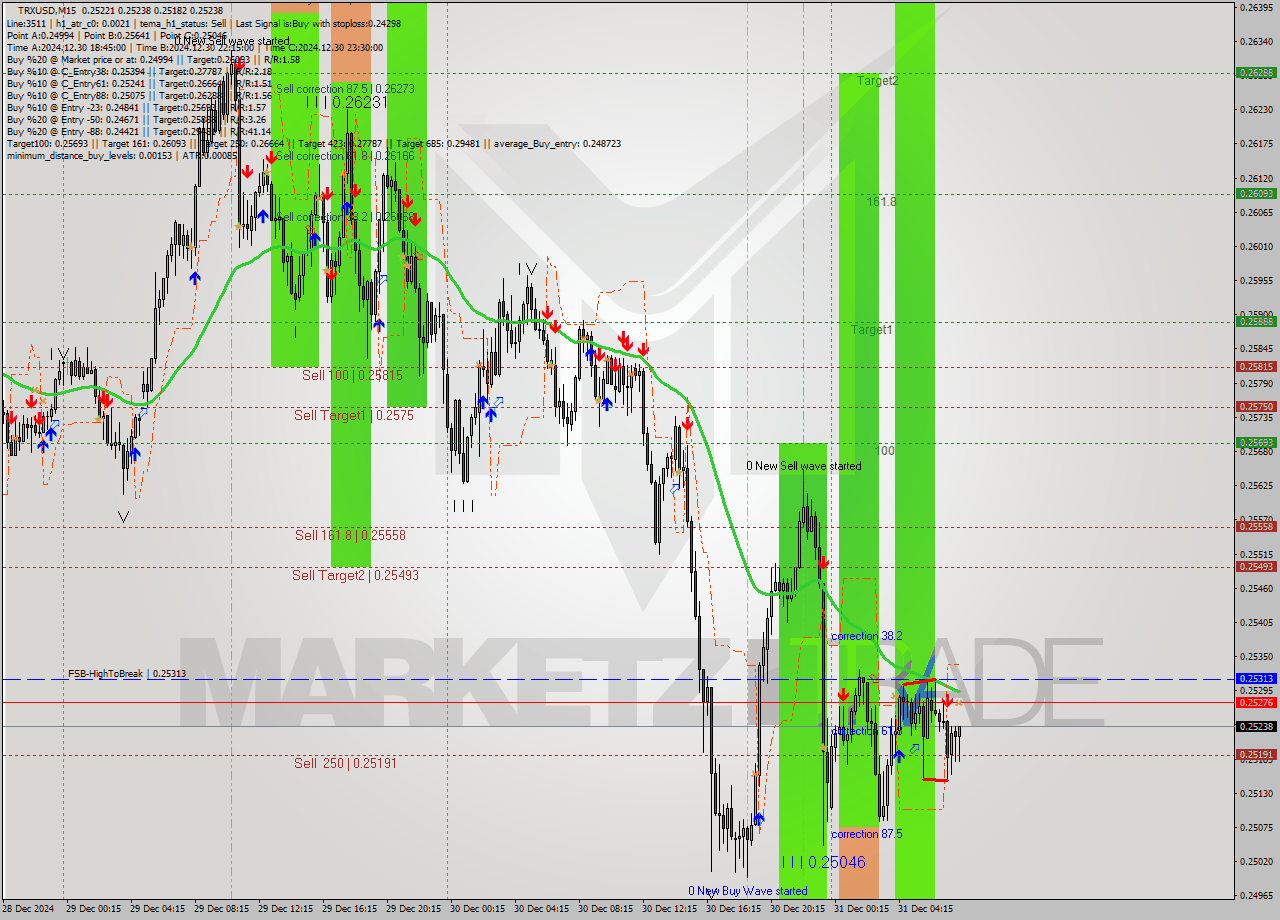Click the '29 Dec 12:15' time axis label

coord(285,909)
